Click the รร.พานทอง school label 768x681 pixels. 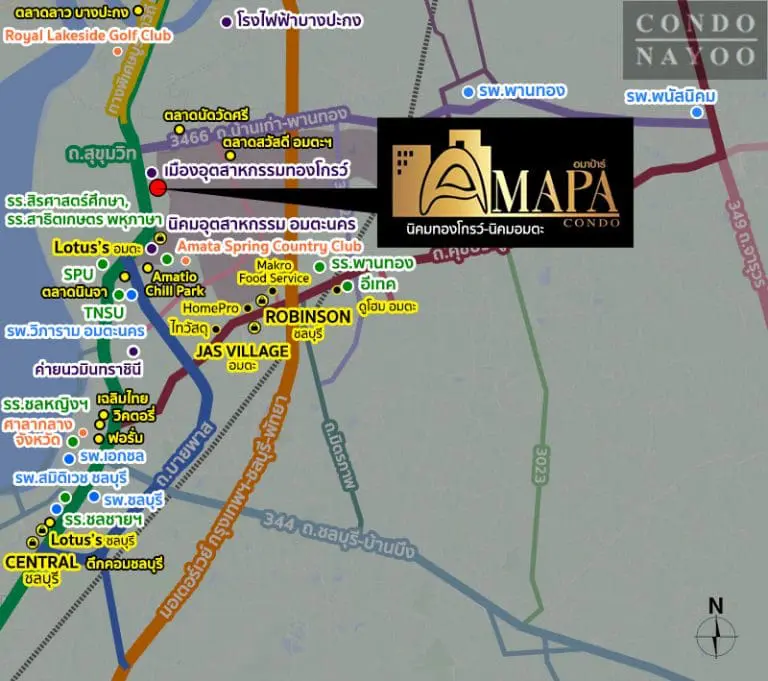(x=372, y=263)
